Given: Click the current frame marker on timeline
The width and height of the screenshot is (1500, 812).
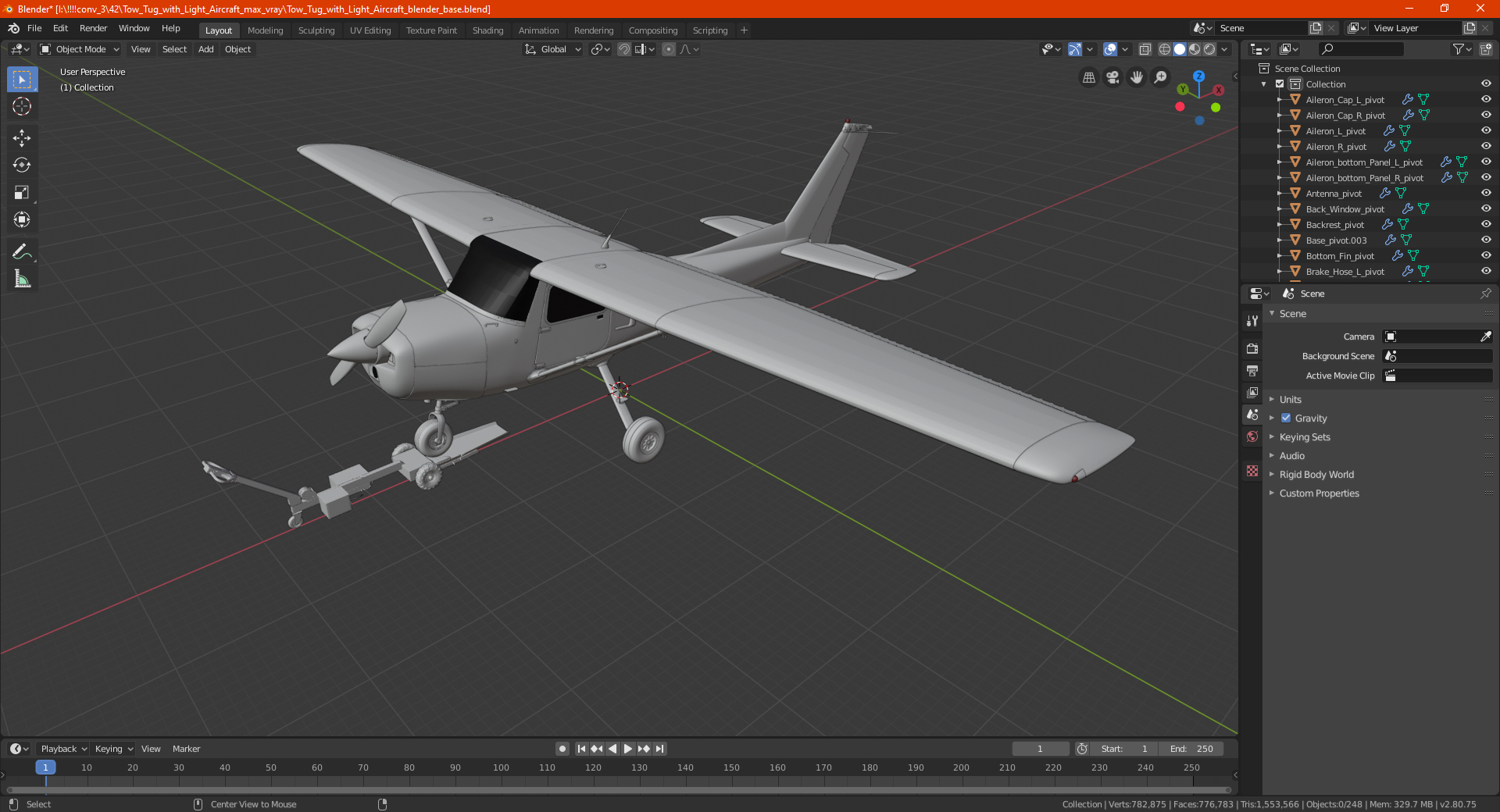Looking at the screenshot, I should tap(45, 767).
